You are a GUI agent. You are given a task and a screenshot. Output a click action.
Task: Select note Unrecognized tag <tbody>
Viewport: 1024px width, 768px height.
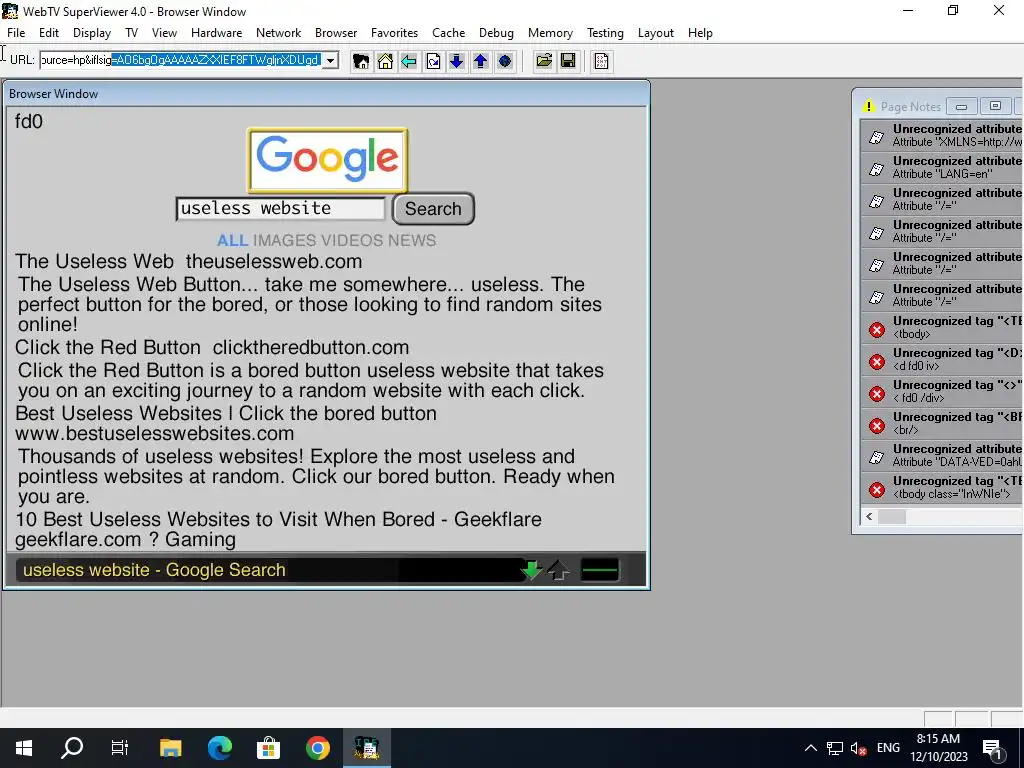tap(942, 327)
